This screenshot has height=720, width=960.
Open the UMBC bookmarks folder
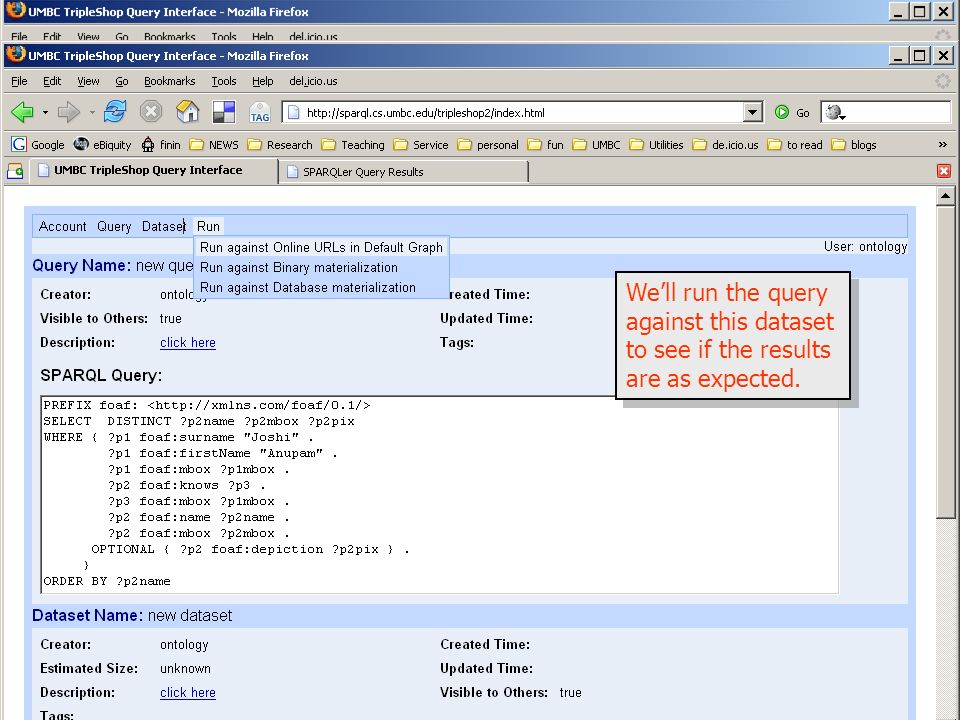pyautogui.click(x=596, y=144)
